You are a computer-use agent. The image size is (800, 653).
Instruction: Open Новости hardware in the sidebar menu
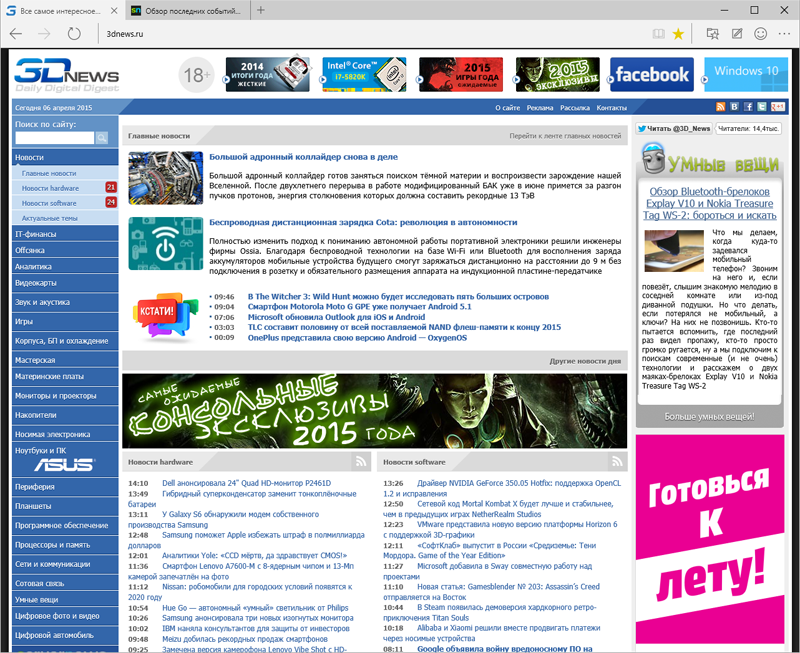pyautogui.click(x=65, y=188)
